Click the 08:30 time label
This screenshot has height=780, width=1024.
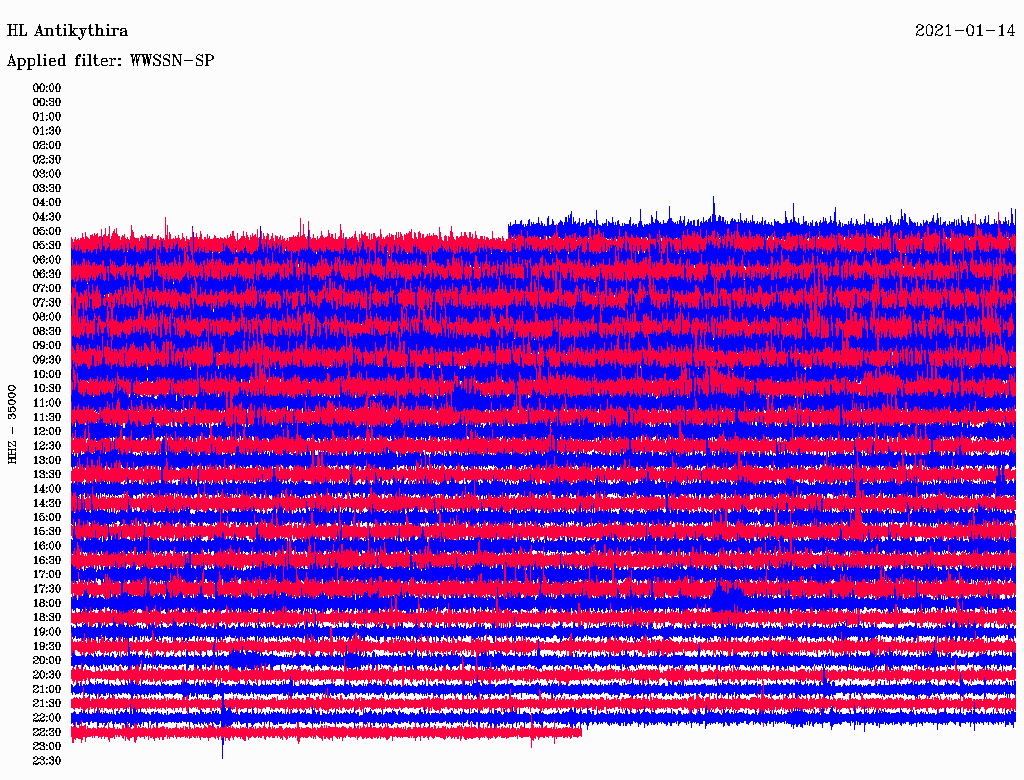(47, 331)
